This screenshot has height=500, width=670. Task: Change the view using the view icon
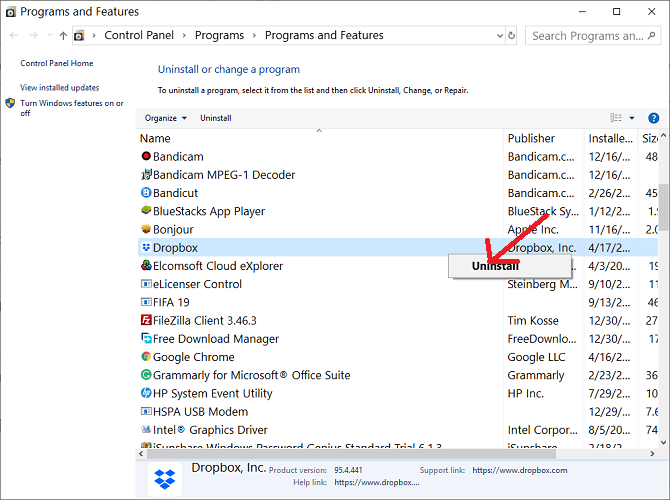[616, 118]
